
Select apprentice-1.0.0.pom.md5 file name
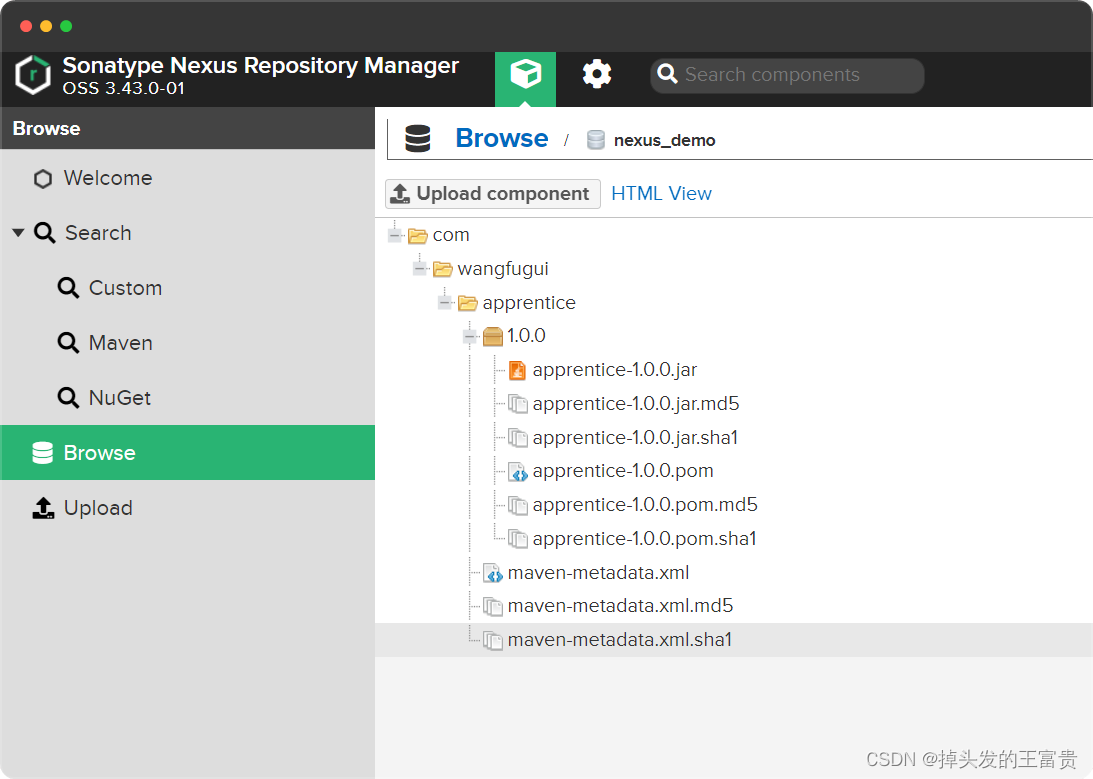click(x=645, y=505)
